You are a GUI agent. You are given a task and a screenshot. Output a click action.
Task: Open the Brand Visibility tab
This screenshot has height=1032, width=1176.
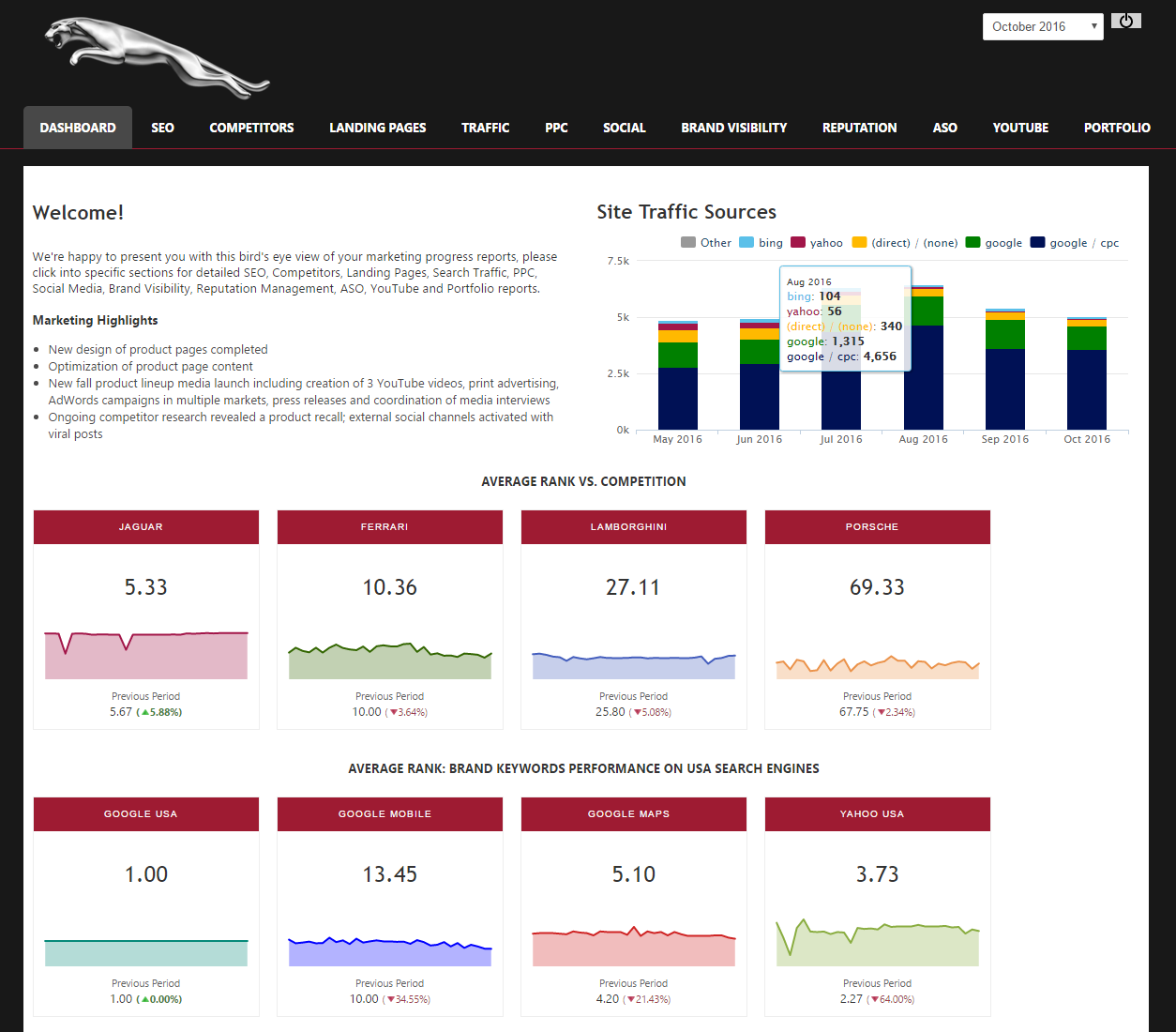734,128
